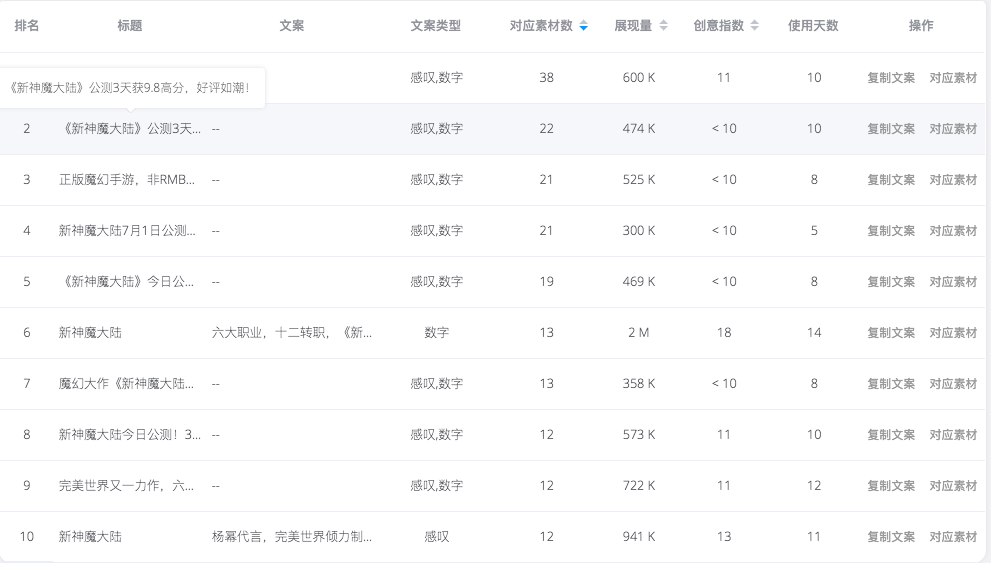The width and height of the screenshot is (991, 563).
Task: Select title 正版魔幻手游，非RMB...
Action: point(127,180)
